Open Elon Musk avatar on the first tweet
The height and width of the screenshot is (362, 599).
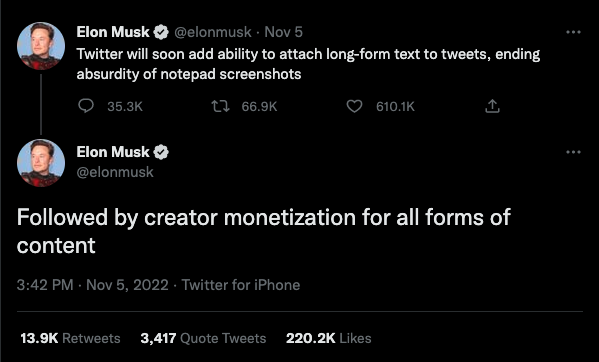[41, 46]
